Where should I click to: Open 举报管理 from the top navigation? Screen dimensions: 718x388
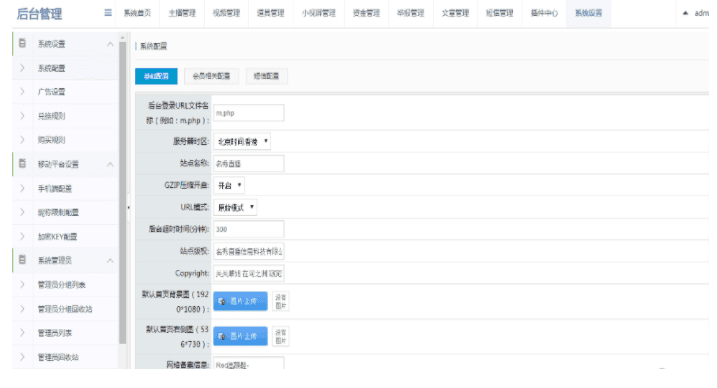pos(411,13)
